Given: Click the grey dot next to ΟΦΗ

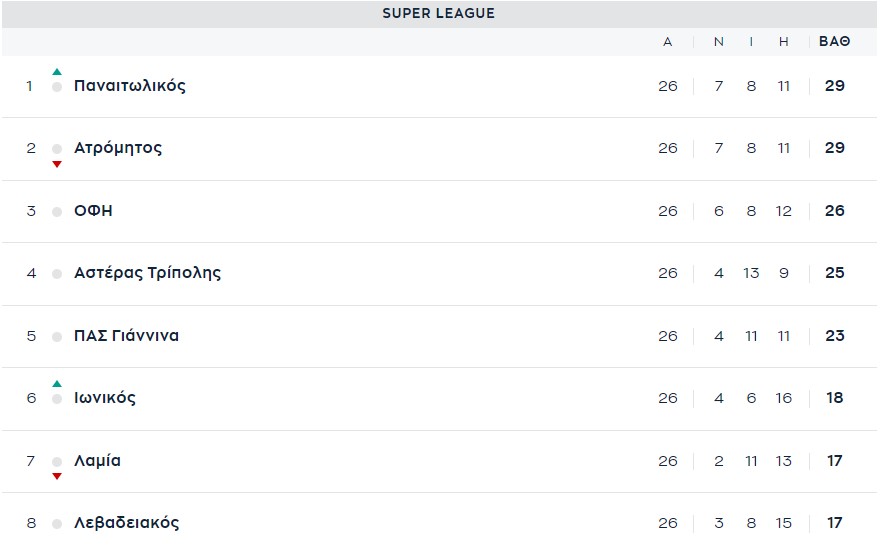Looking at the screenshot, I should point(57,211).
